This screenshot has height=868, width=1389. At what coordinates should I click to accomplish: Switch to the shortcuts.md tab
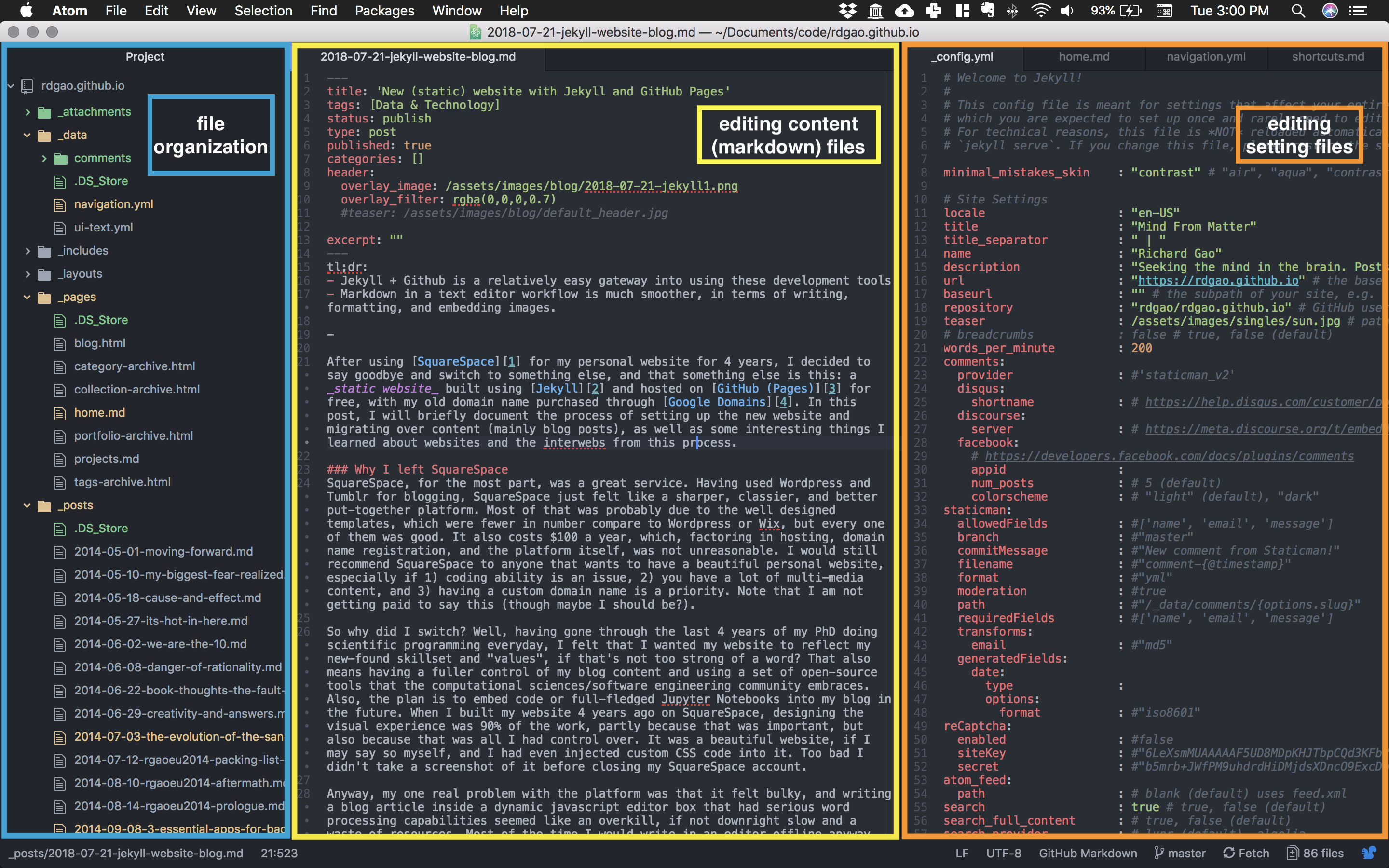(1328, 57)
